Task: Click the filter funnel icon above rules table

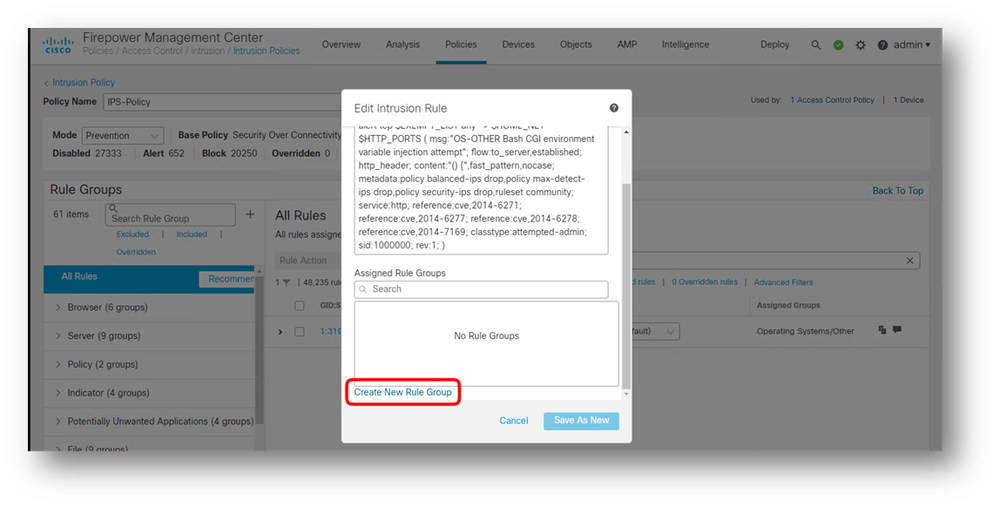Action: coord(286,282)
